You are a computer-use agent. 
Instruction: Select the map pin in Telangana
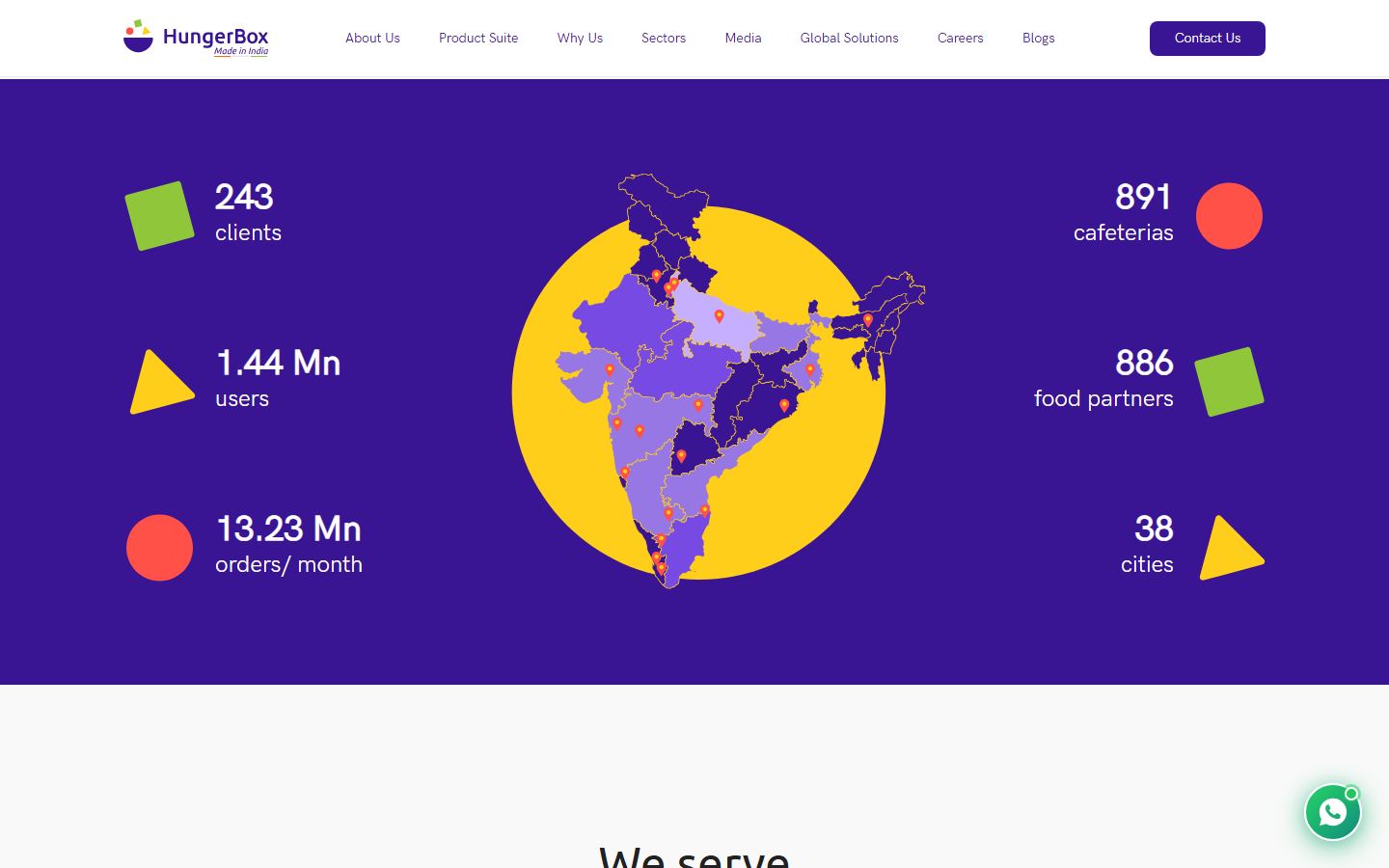681,456
